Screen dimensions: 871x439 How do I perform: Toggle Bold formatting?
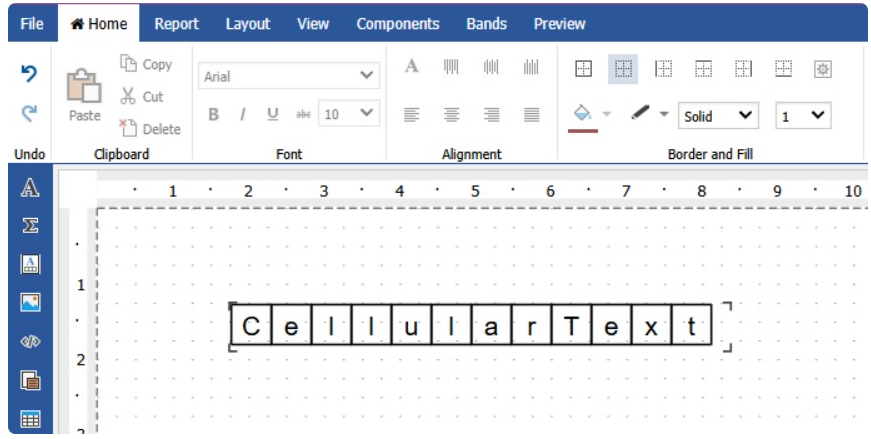point(214,115)
